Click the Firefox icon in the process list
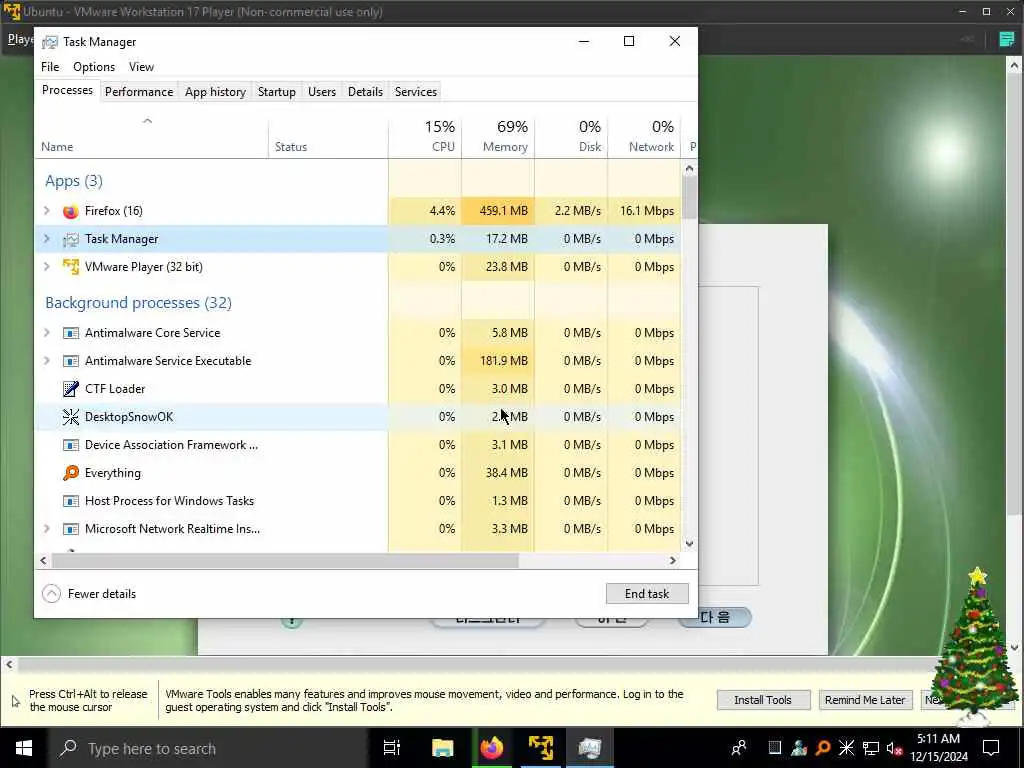Image resolution: width=1024 pixels, height=768 pixels. coord(71,211)
